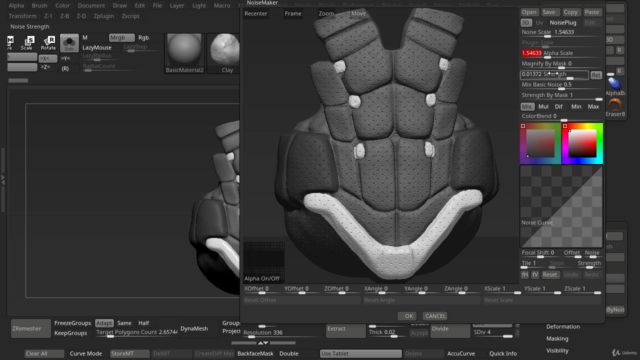The height and width of the screenshot is (360, 640).
Task: Expand the Visibility section
Action: tap(557, 351)
